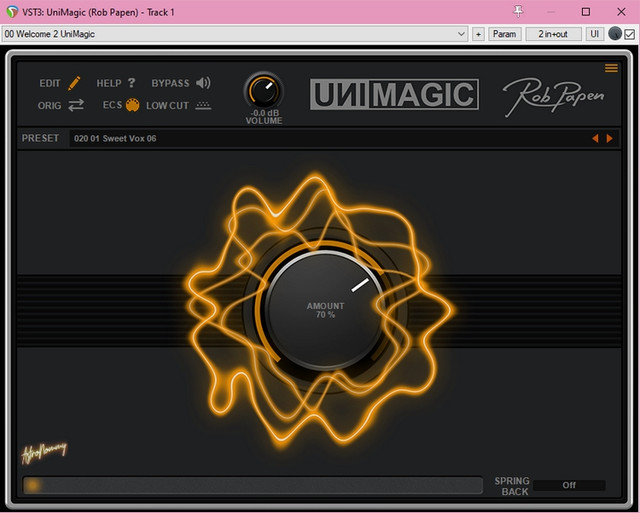Image resolution: width=640 pixels, height=513 pixels.
Task: Open the REAPER preset dropdown arrow
Action: pyautogui.click(x=461, y=34)
